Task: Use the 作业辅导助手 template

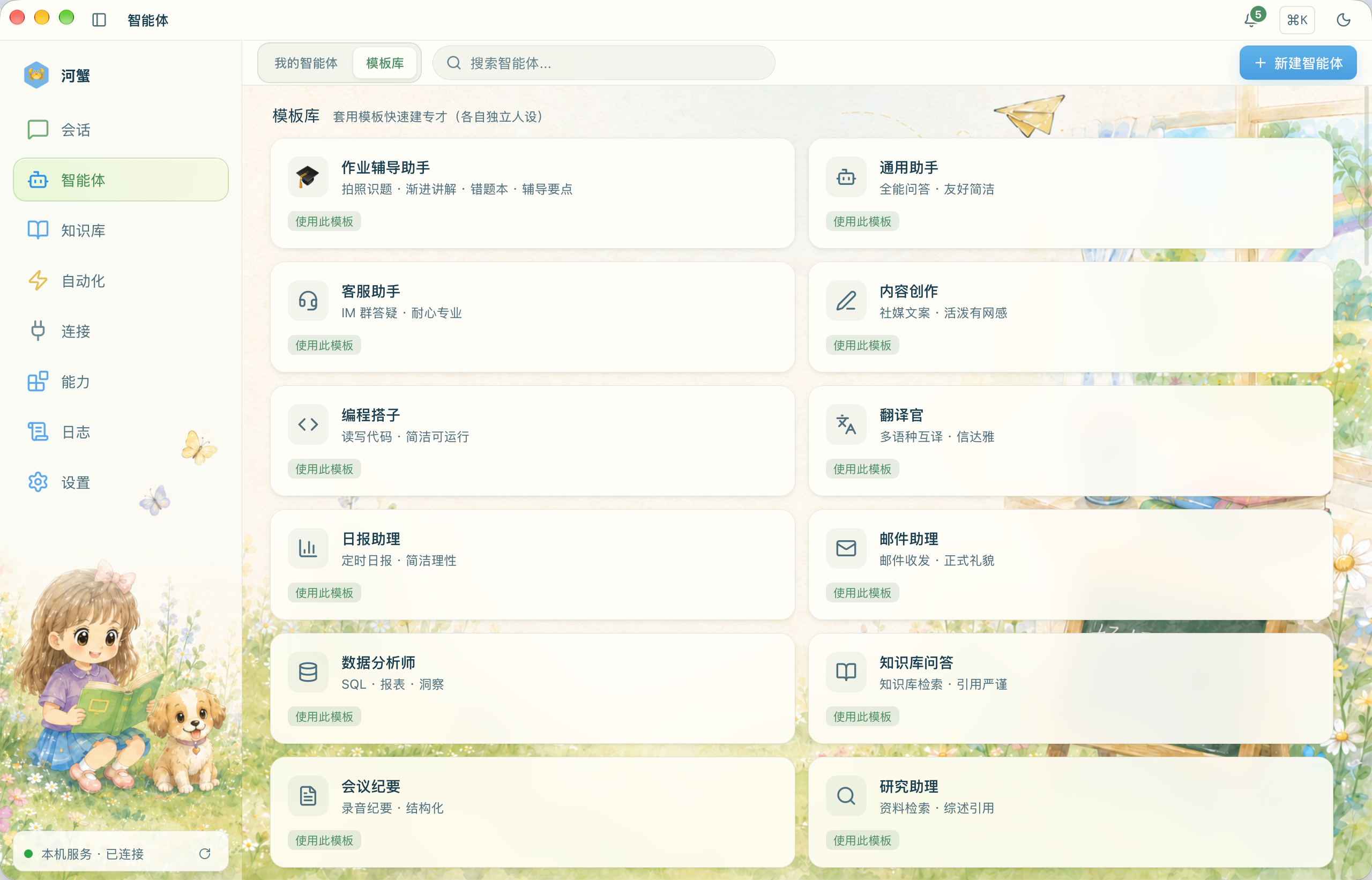Action: (x=324, y=221)
